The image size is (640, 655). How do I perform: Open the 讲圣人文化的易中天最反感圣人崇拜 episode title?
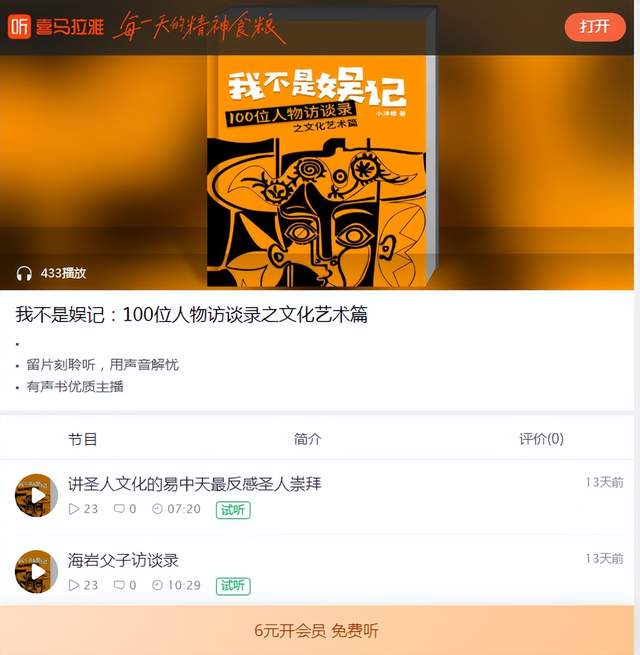pyautogui.click(x=195, y=484)
